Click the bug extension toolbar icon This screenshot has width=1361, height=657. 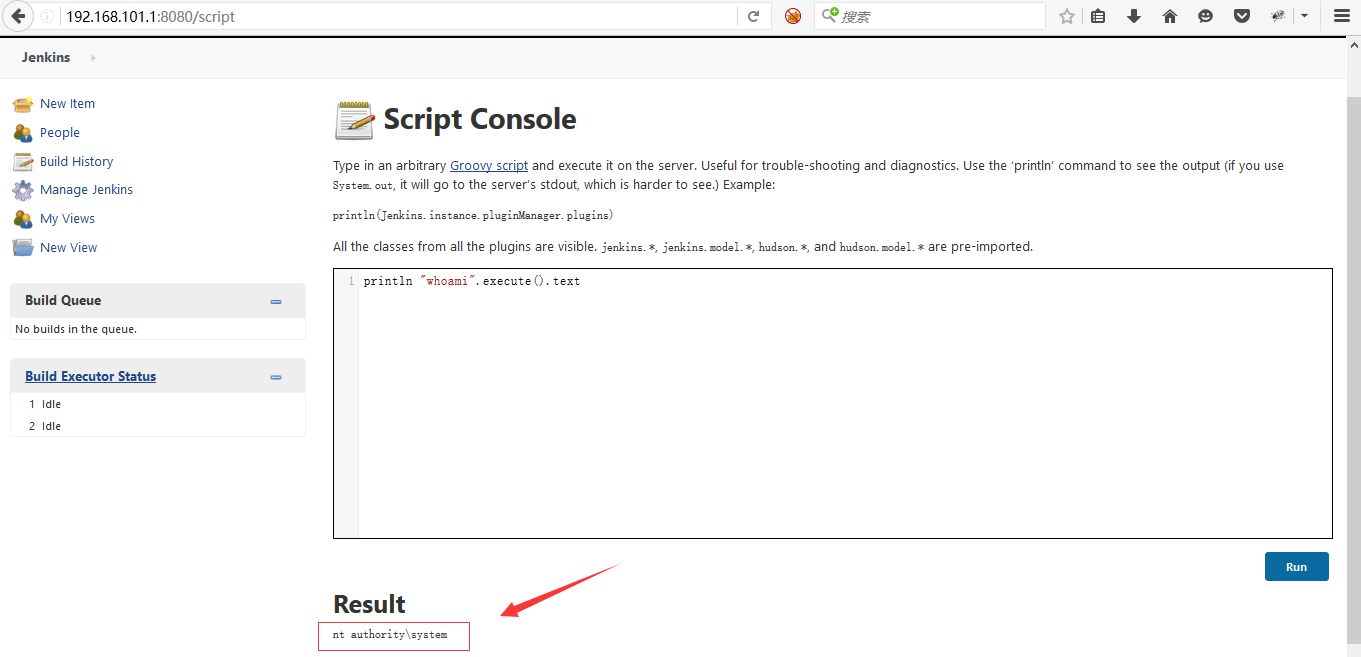[x=1278, y=16]
